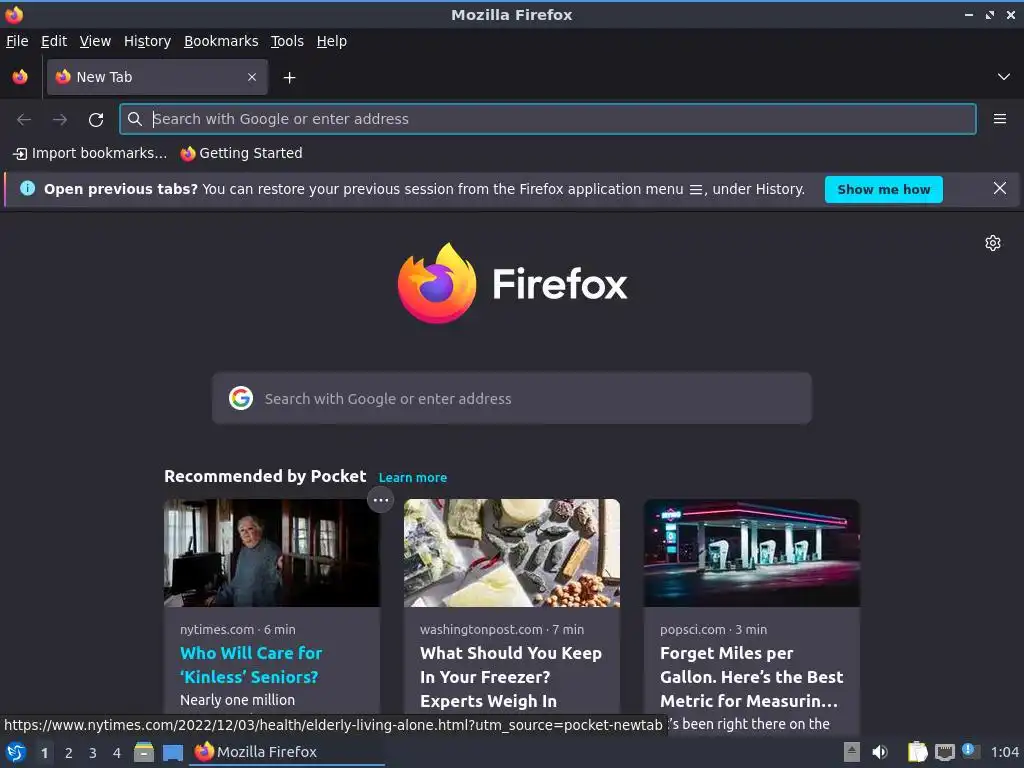Reload the current page
Image resolution: width=1024 pixels, height=768 pixels.
pos(96,120)
